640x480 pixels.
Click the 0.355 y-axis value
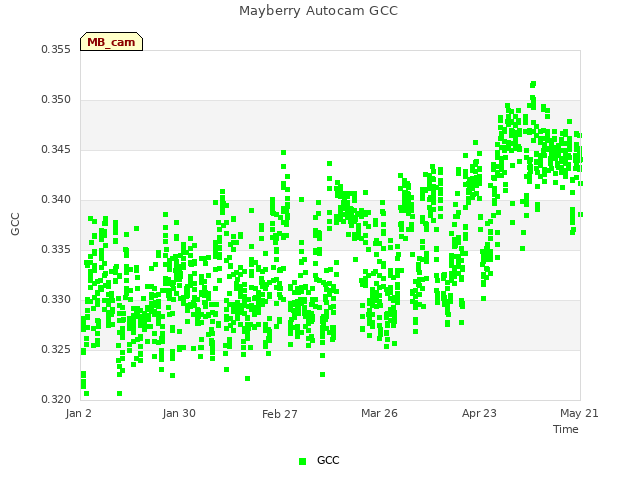click(56, 49)
